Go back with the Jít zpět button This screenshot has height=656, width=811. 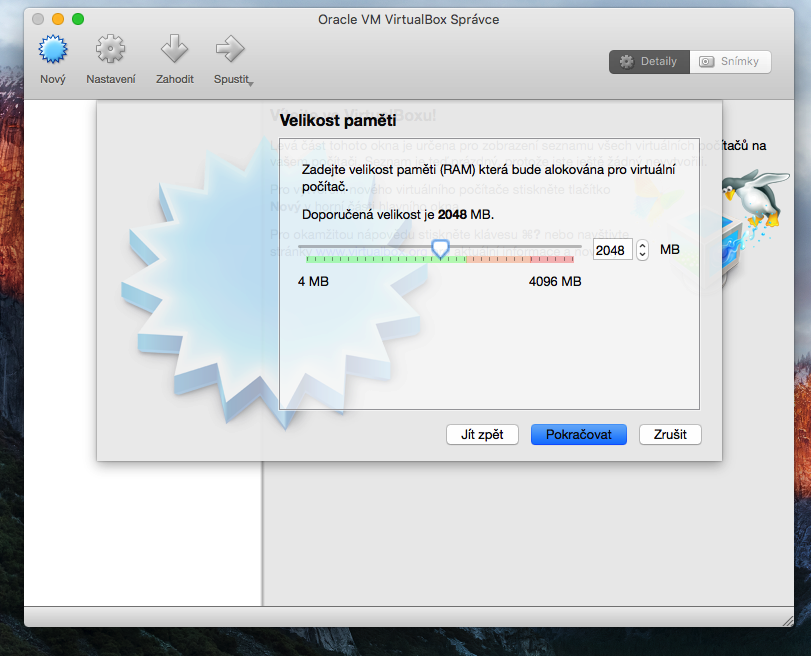coord(482,434)
